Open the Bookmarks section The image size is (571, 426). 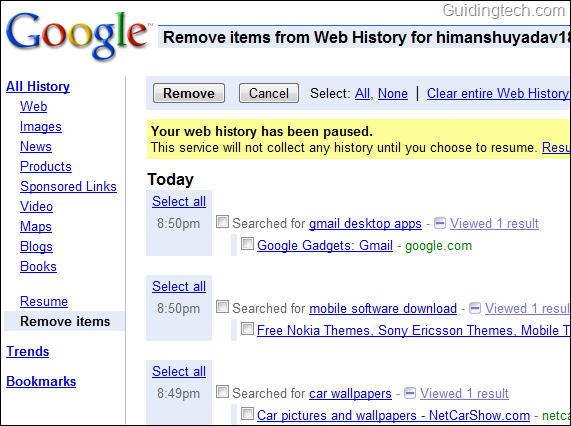(41, 382)
